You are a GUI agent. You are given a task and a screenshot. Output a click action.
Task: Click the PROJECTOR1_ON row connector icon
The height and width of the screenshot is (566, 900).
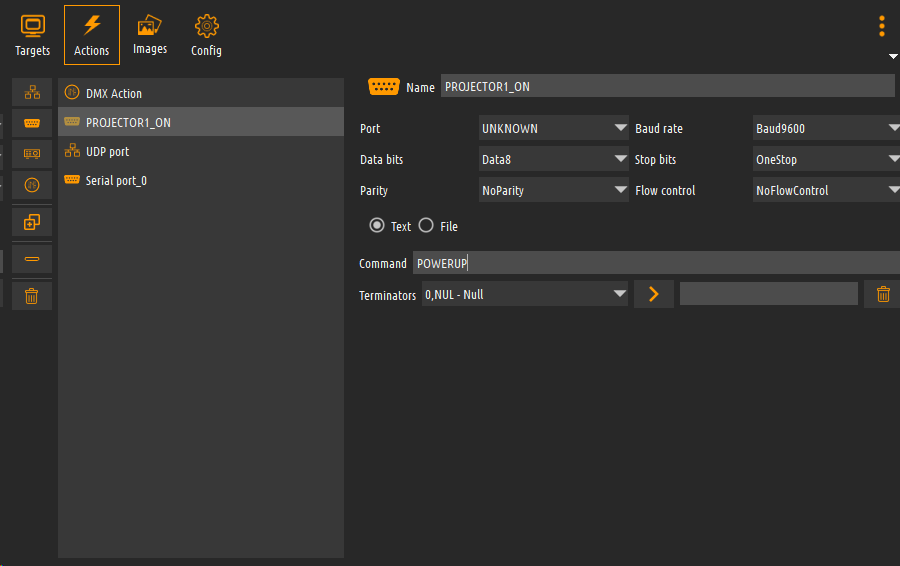(x=72, y=121)
